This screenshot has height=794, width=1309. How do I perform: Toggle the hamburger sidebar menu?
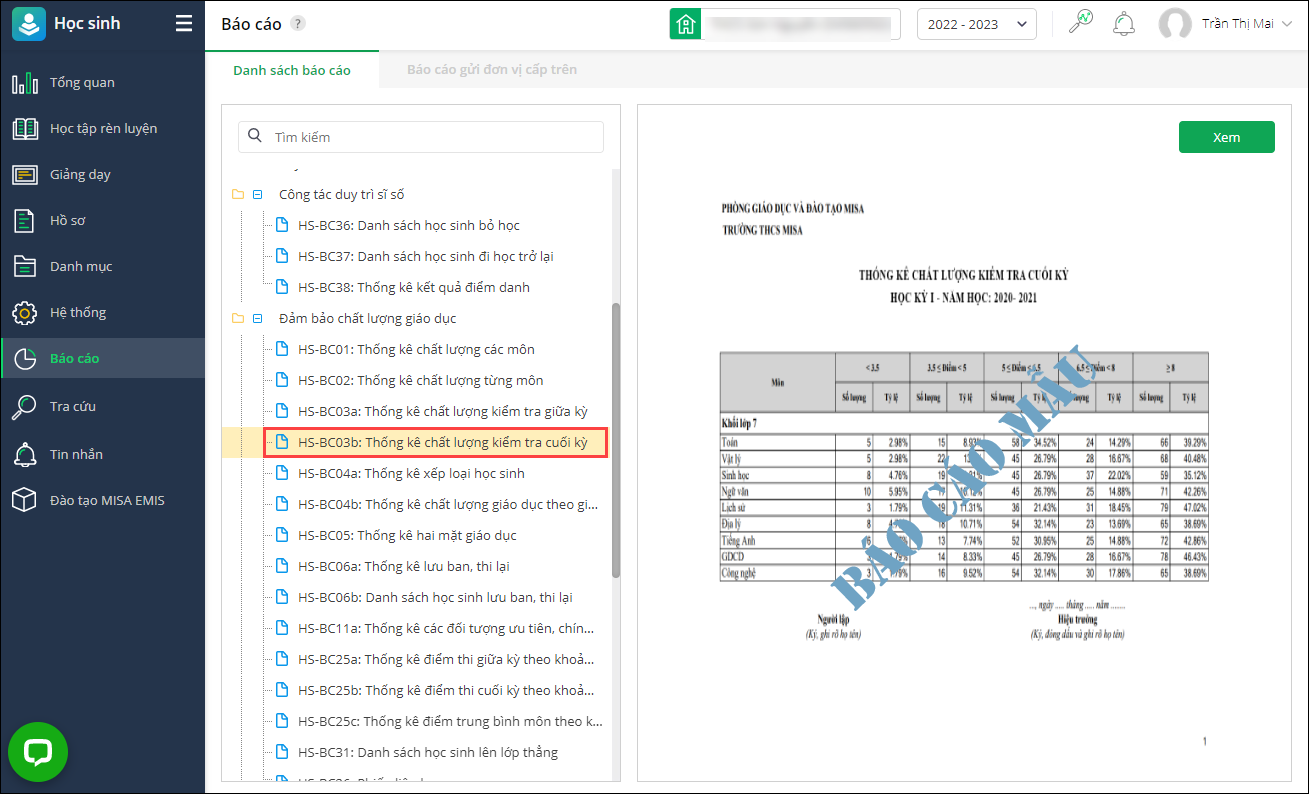pyautogui.click(x=184, y=24)
